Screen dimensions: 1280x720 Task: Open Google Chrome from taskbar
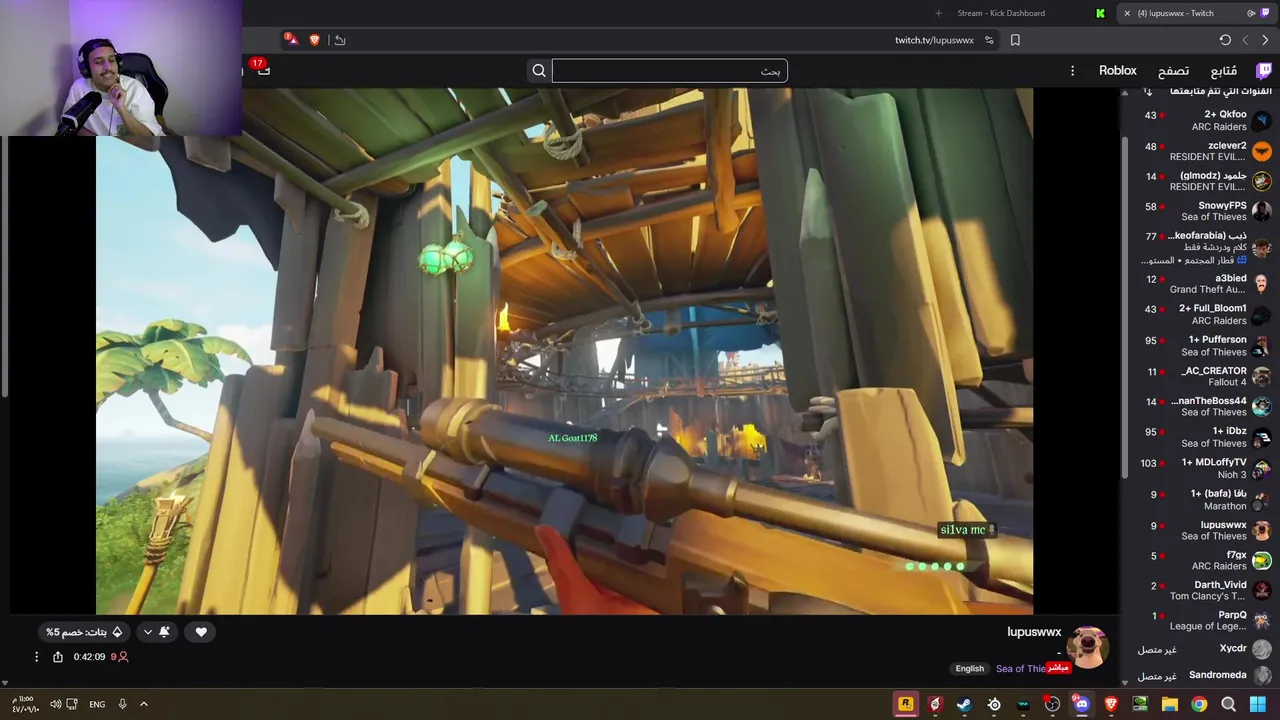point(1199,704)
